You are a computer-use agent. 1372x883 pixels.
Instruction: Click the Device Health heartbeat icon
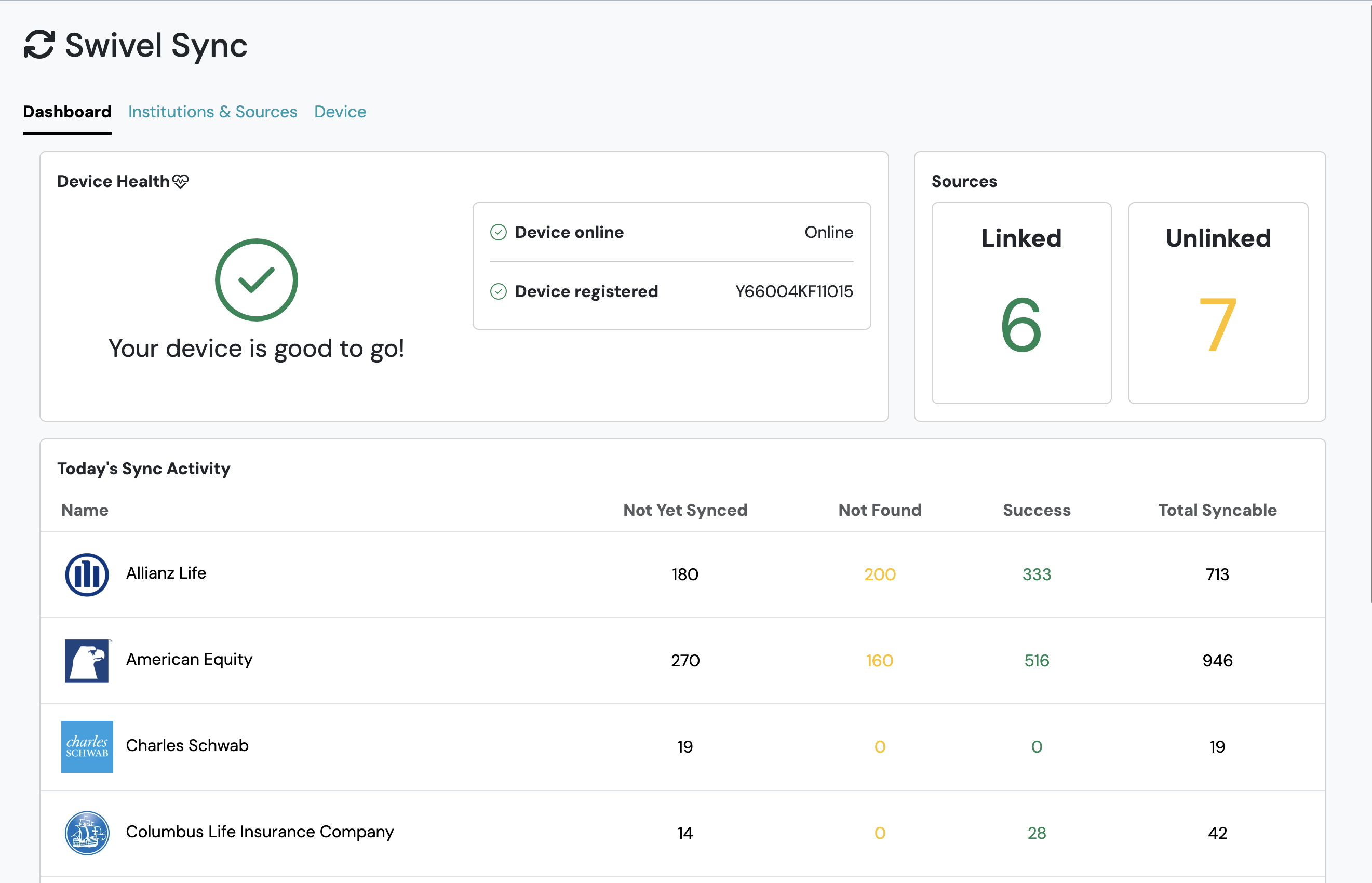[181, 182]
